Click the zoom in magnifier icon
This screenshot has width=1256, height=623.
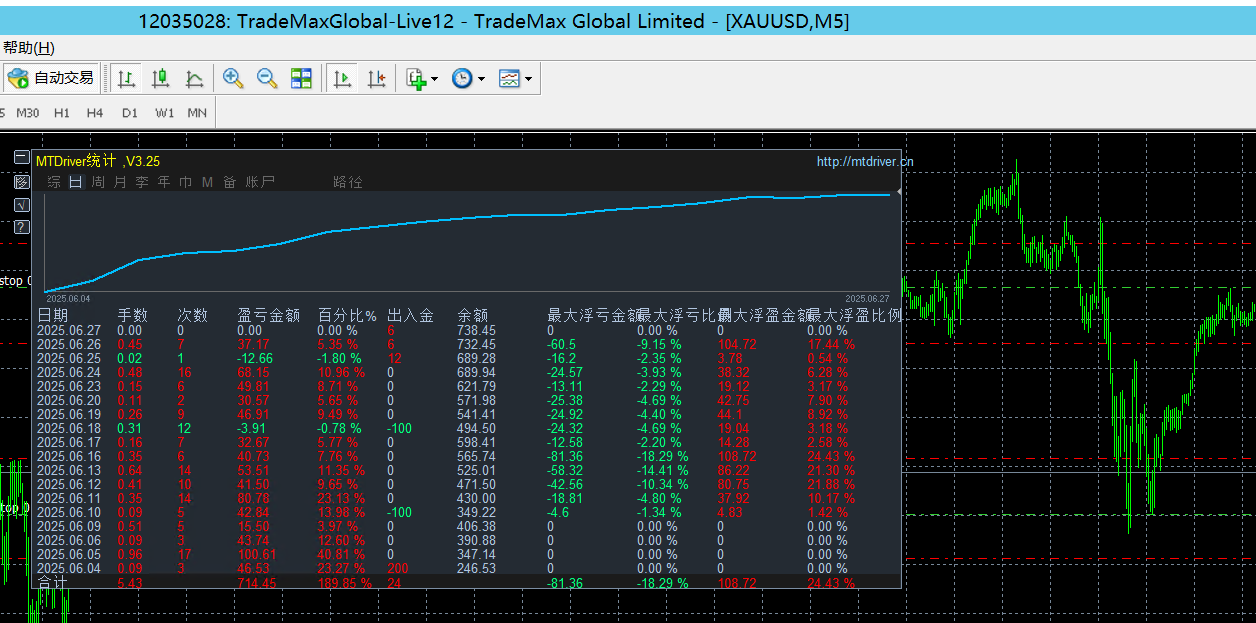click(x=233, y=78)
